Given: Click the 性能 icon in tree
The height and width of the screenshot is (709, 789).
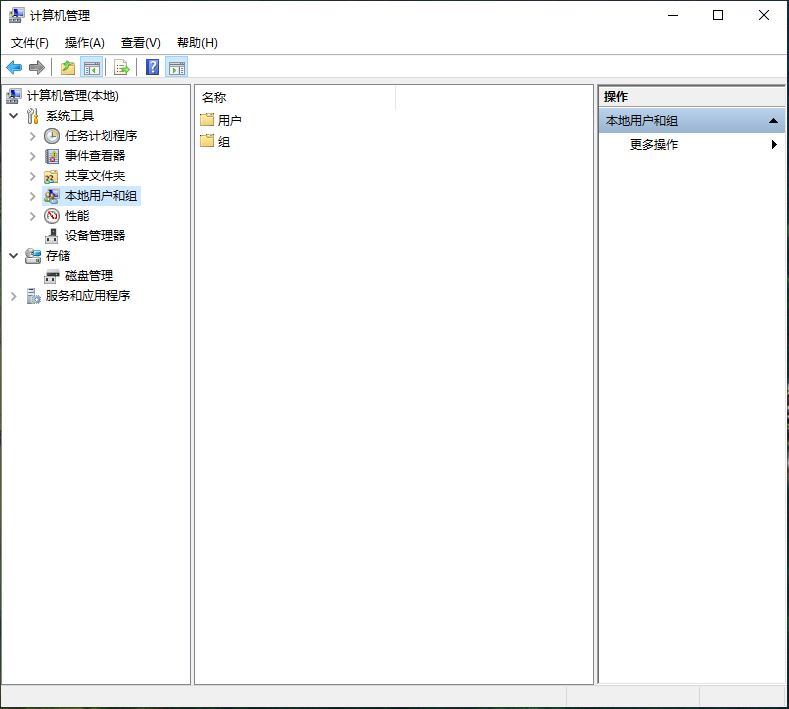Looking at the screenshot, I should pyautogui.click(x=52, y=216).
